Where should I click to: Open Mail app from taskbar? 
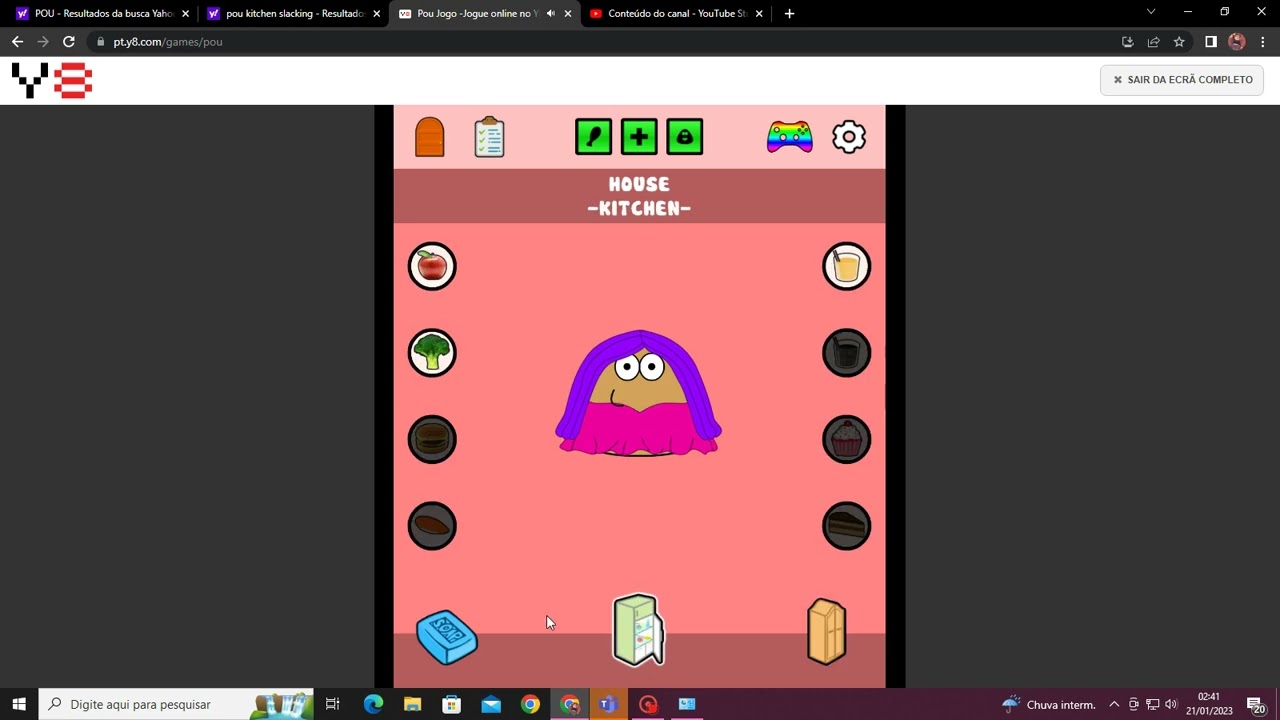(x=491, y=704)
